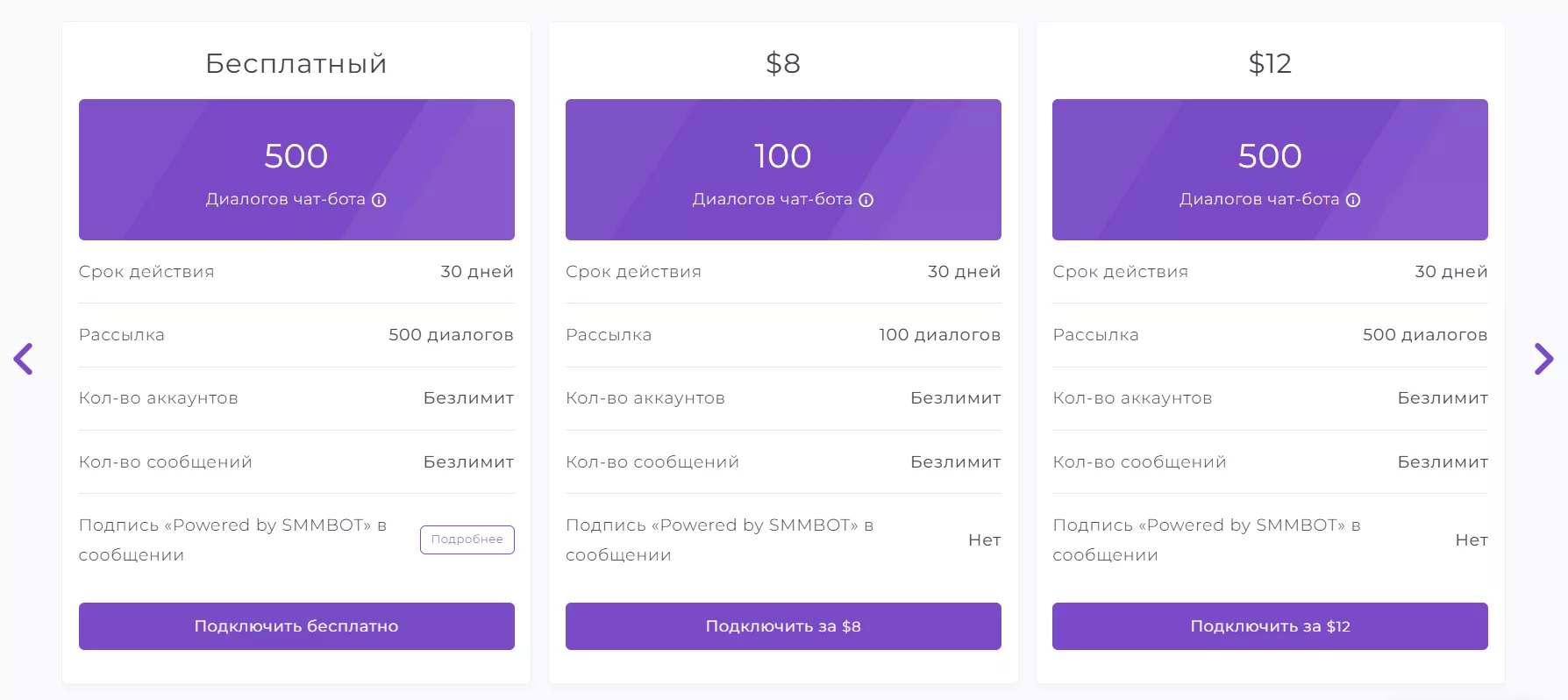1568x700 pixels.
Task: Navigate to previous plans using left chevron
Action: (23, 360)
